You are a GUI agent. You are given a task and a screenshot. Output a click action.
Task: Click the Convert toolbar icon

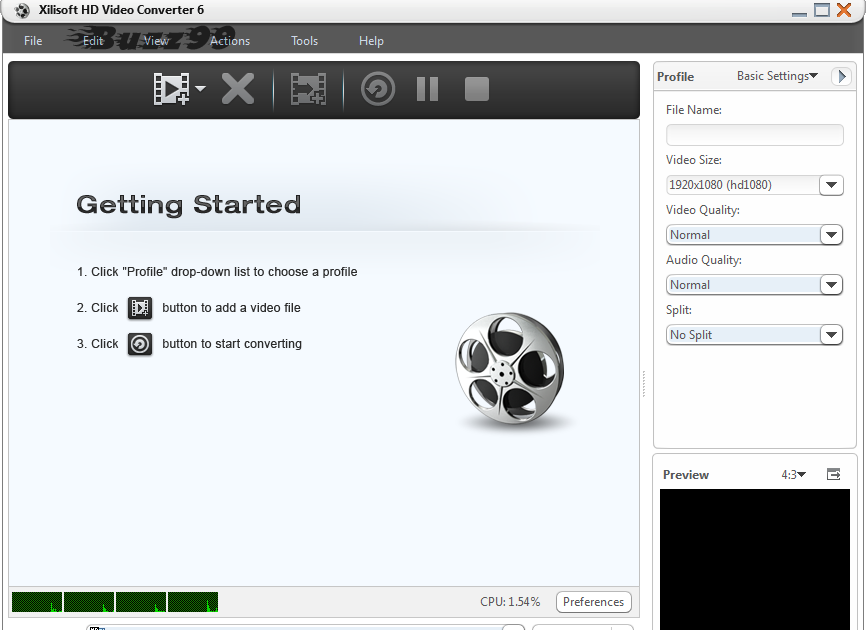(x=378, y=89)
